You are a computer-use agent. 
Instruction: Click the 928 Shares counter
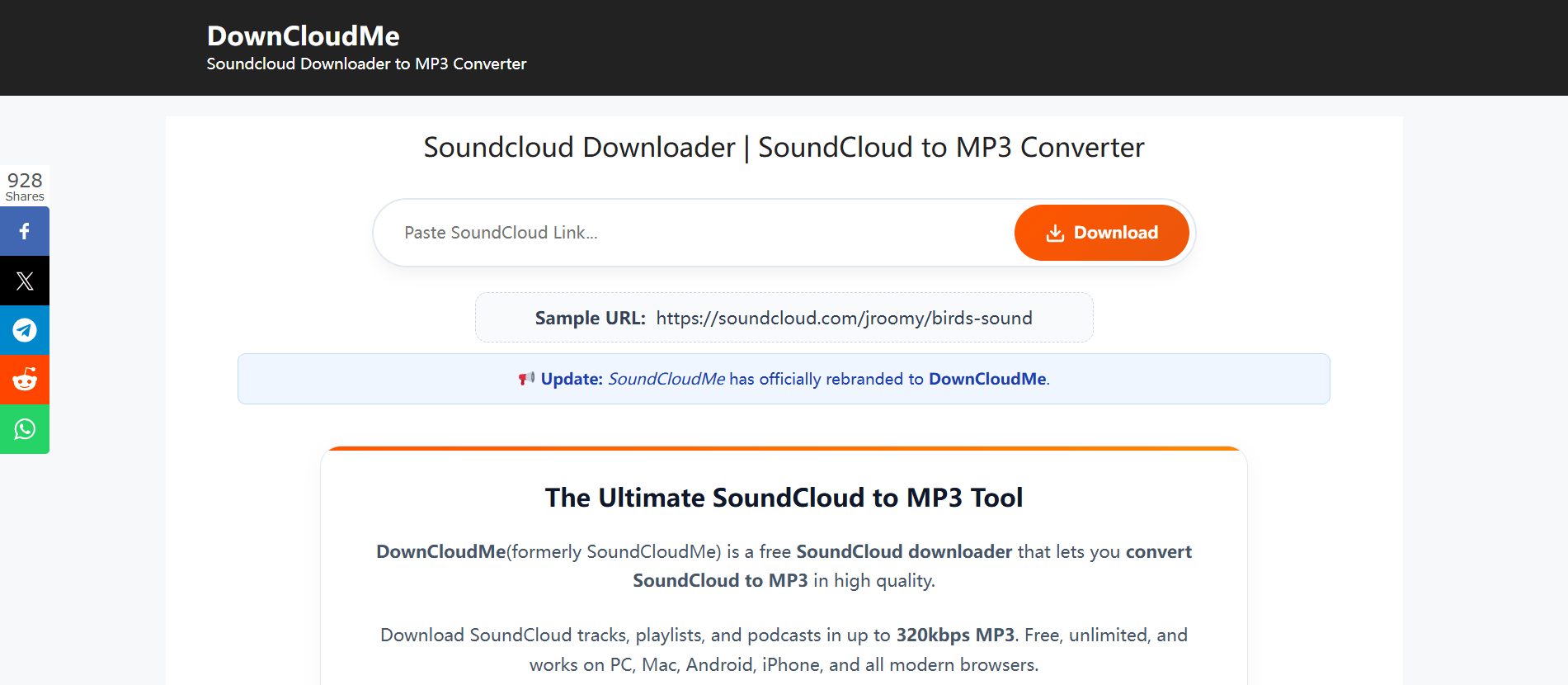(25, 187)
